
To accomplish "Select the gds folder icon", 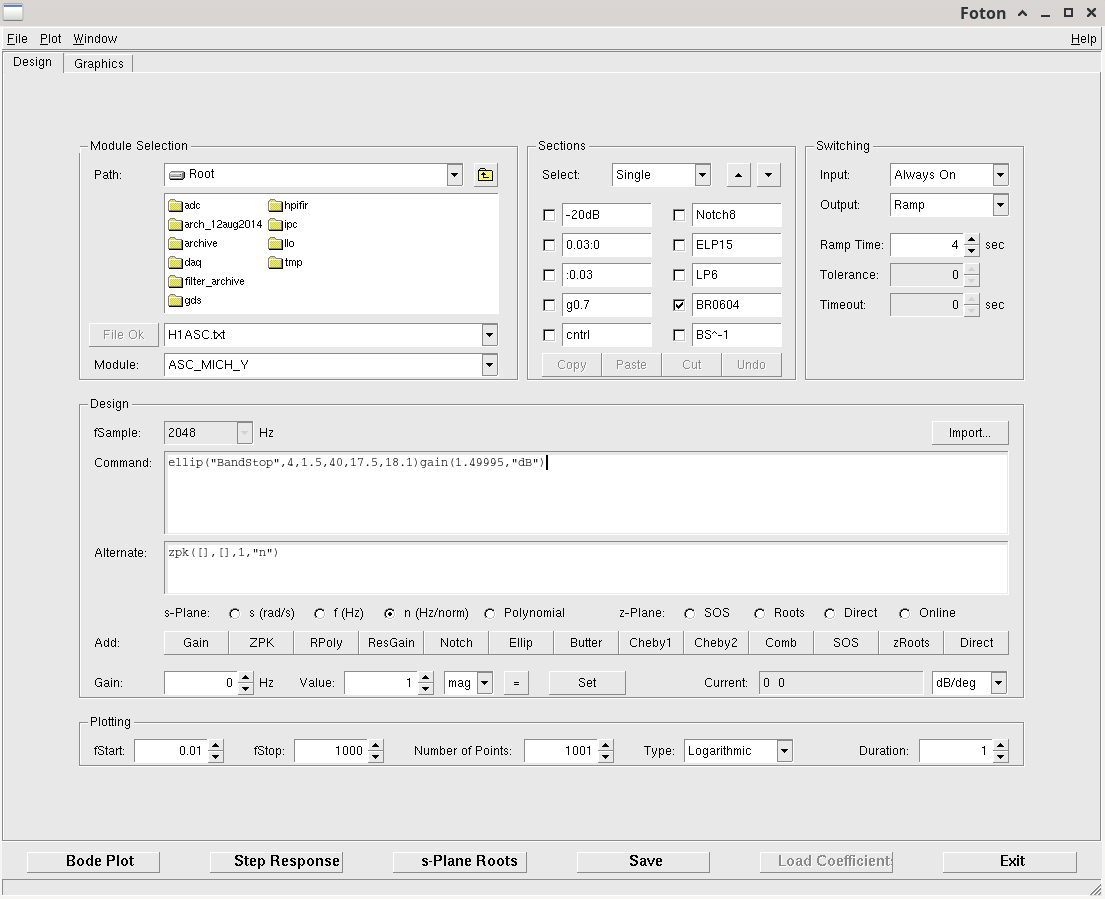I will click(x=175, y=301).
